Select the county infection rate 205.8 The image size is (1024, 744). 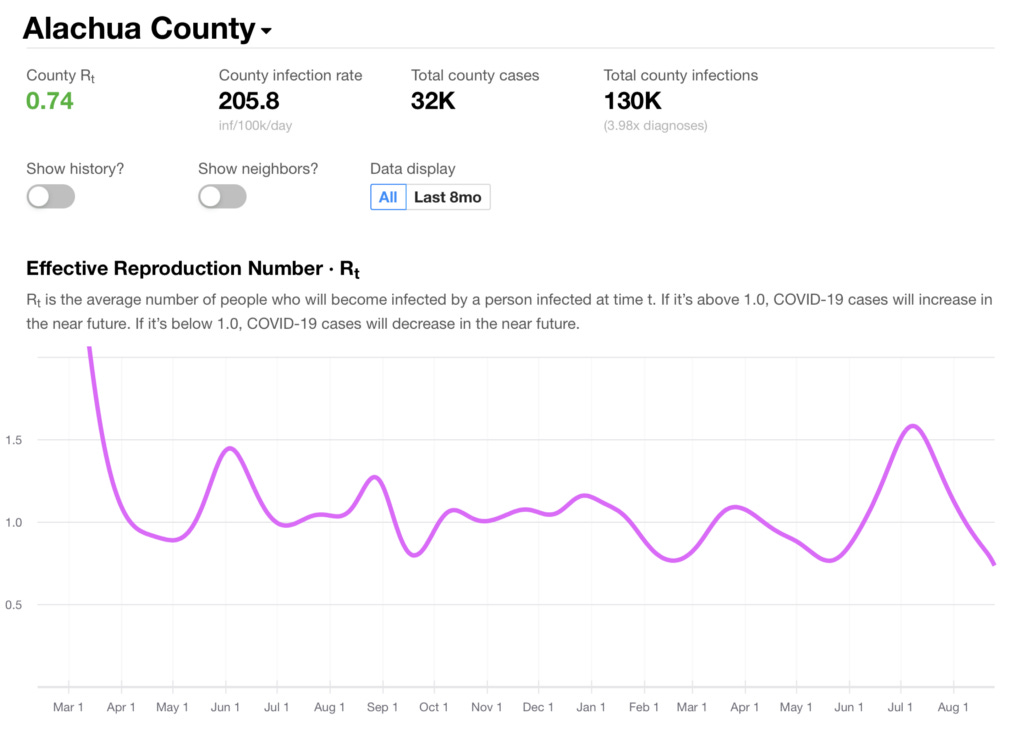click(x=248, y=101)
